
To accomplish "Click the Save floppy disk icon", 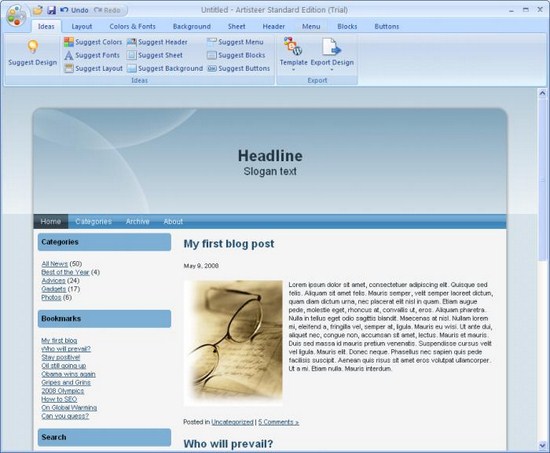I will tap(52, 10).
